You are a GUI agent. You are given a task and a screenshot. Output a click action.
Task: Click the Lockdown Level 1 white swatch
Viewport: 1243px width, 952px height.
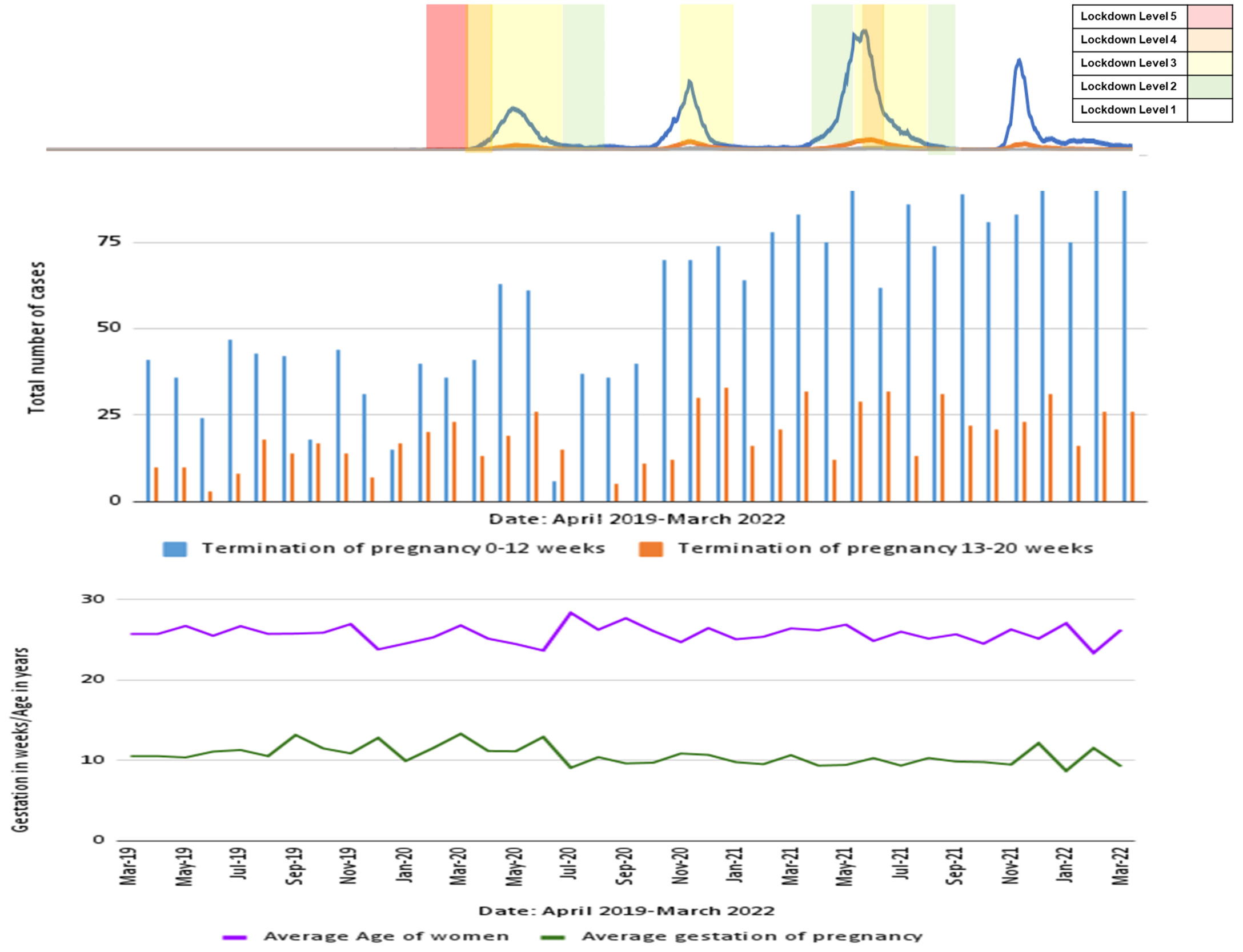(x=1209, y=110)
